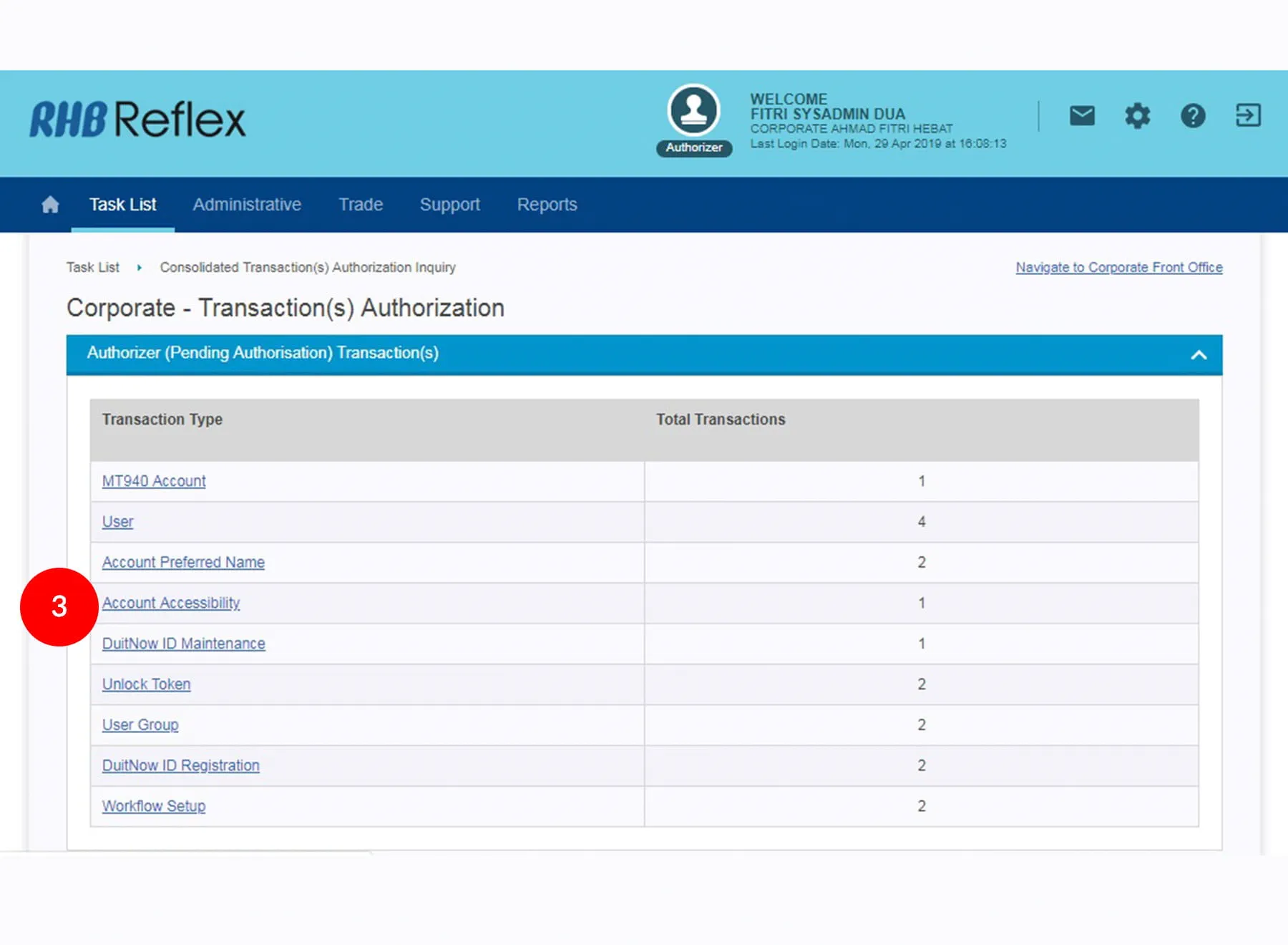Image resolution: width=1288 pixels, height=945 pixels.
Task: Open the Reports menu
Action: coord(547,205)
